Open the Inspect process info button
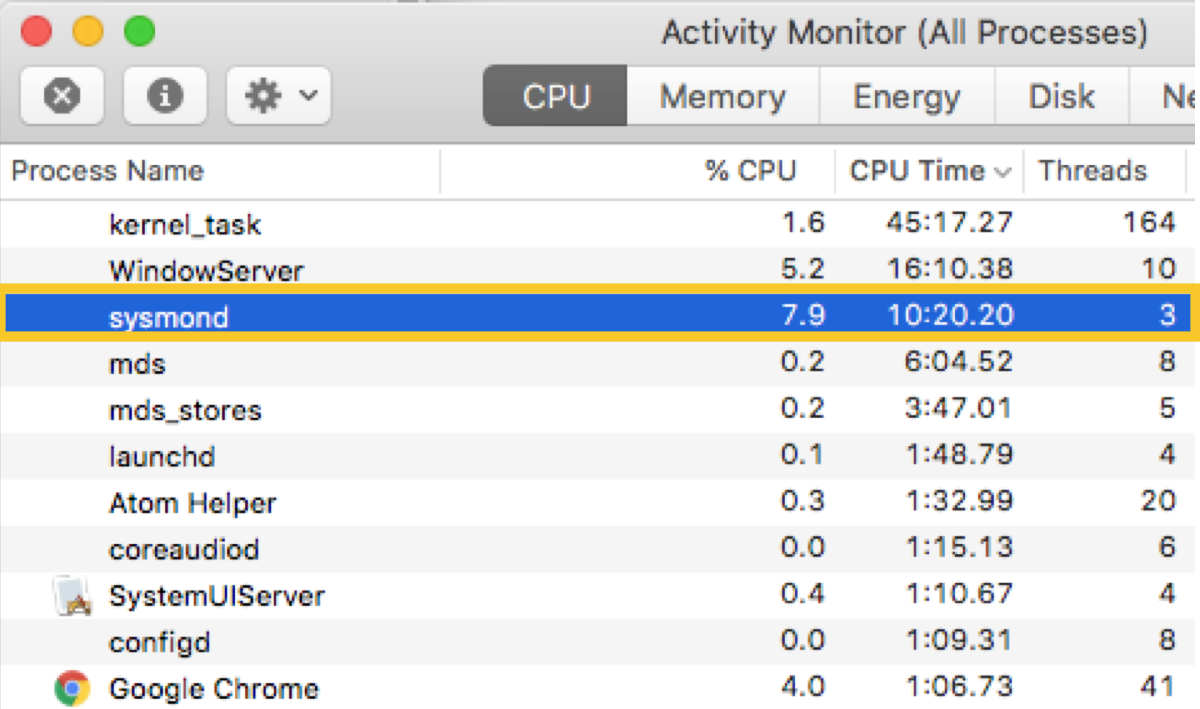Image resolution: width=1200 pixels, height=709 pixels. (165, 96)
